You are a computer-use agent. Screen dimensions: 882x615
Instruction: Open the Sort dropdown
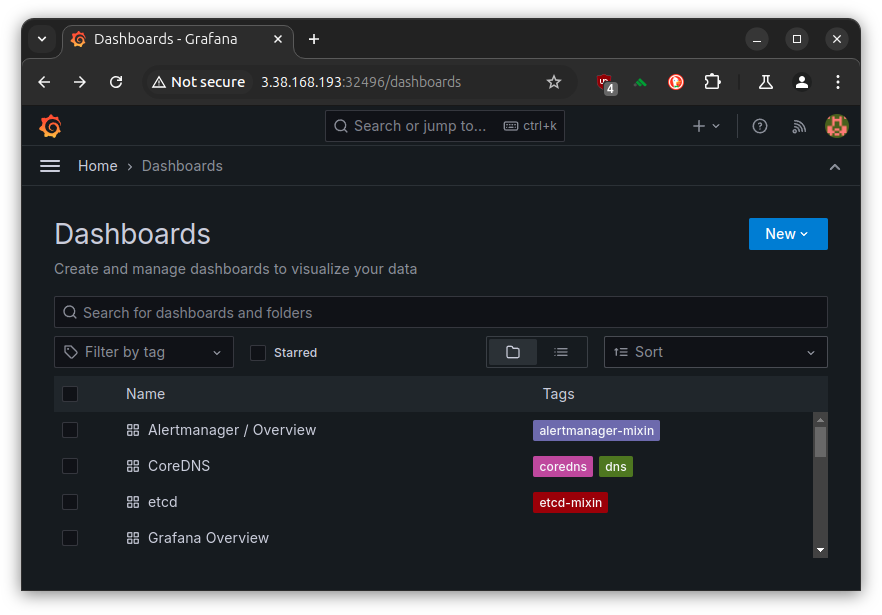[x=716, y=352]
